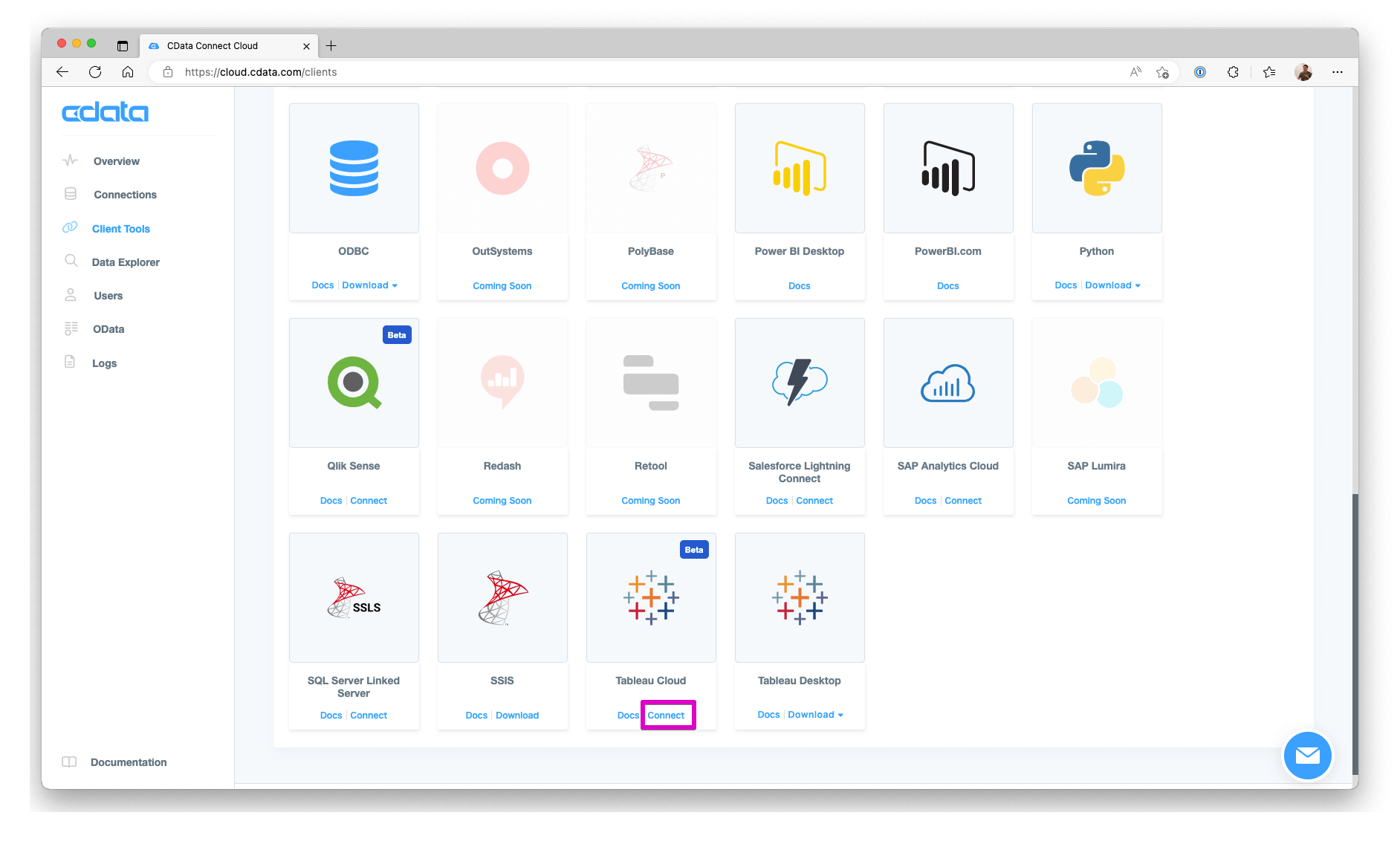
Task: View site information lock icon
Action: (x=168, y=72)
